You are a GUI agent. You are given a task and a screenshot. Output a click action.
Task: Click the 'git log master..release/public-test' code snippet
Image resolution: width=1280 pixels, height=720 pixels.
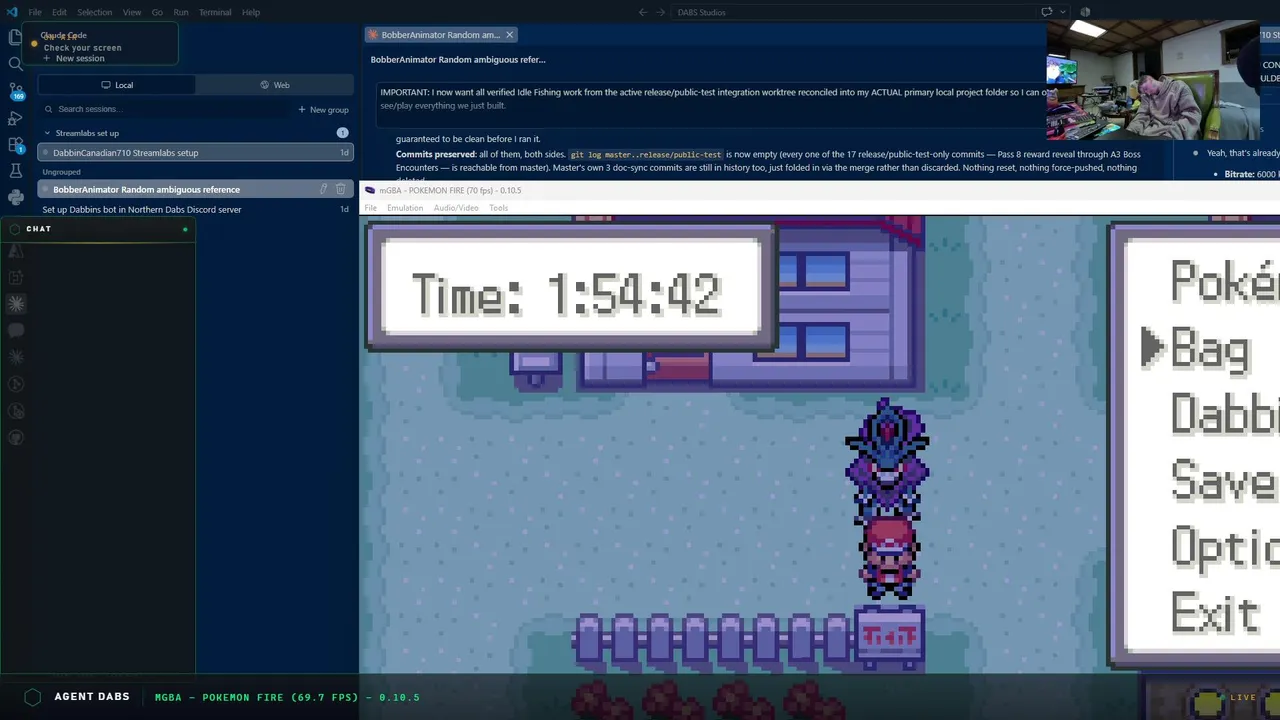pyautogui.click(x=646, y=155)
